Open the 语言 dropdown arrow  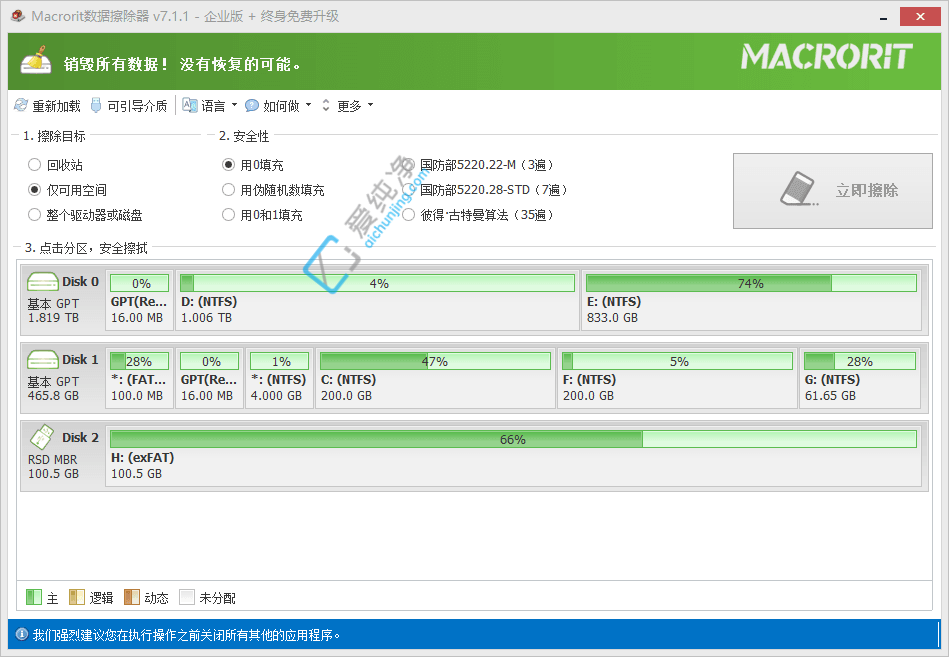pos(234,105)
